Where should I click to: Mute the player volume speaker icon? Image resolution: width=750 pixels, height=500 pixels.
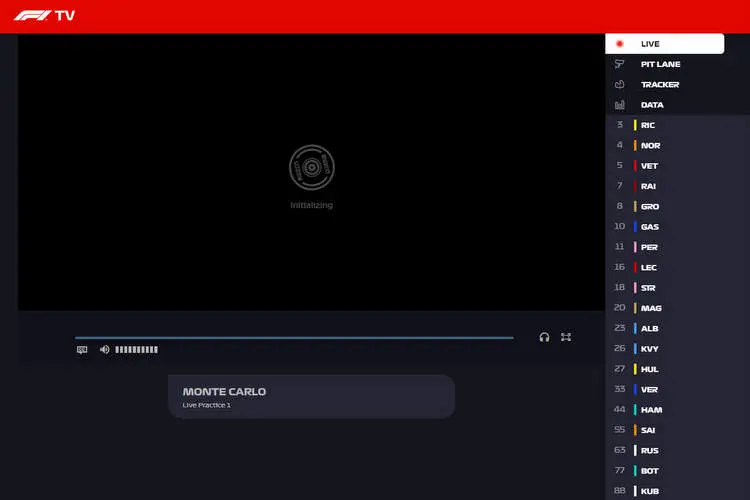104,350
